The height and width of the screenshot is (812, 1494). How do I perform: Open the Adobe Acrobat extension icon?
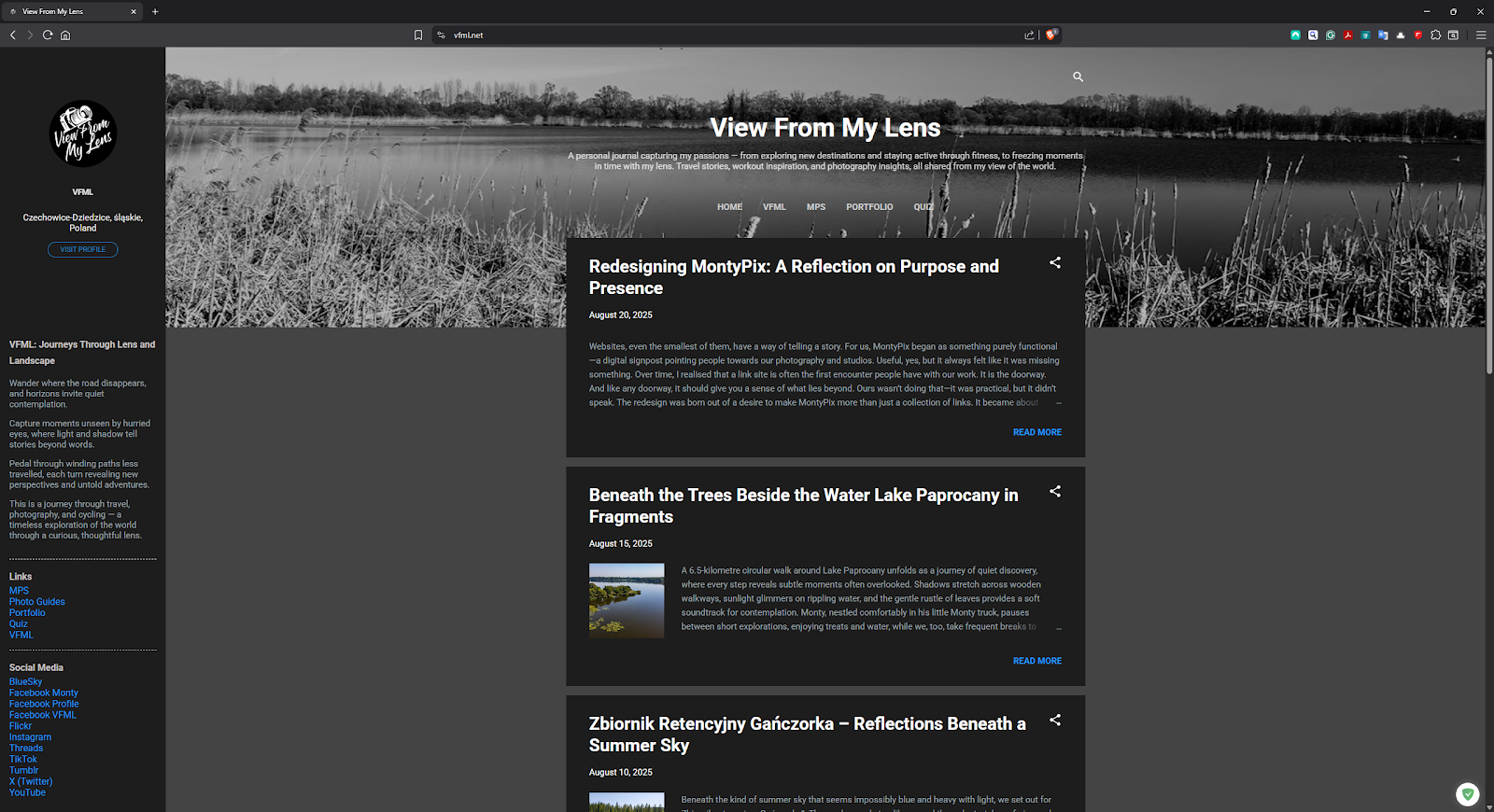[1348, 35]
